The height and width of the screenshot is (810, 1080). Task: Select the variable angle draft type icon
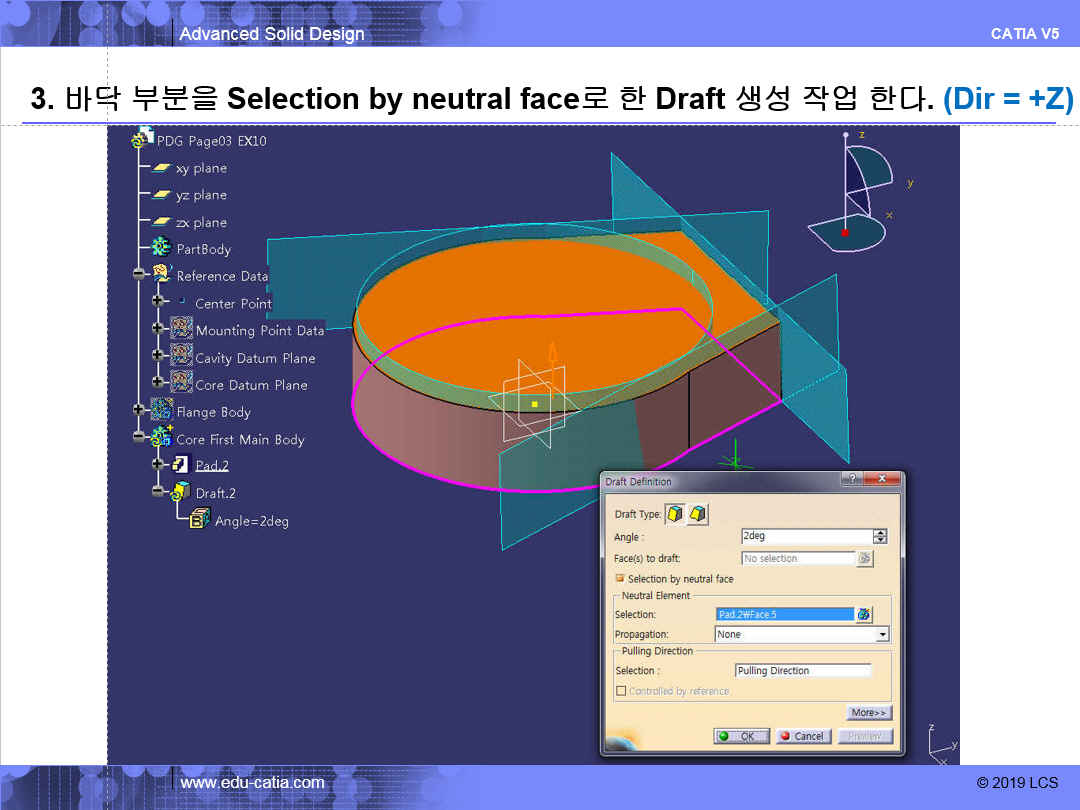click(697, 514)
